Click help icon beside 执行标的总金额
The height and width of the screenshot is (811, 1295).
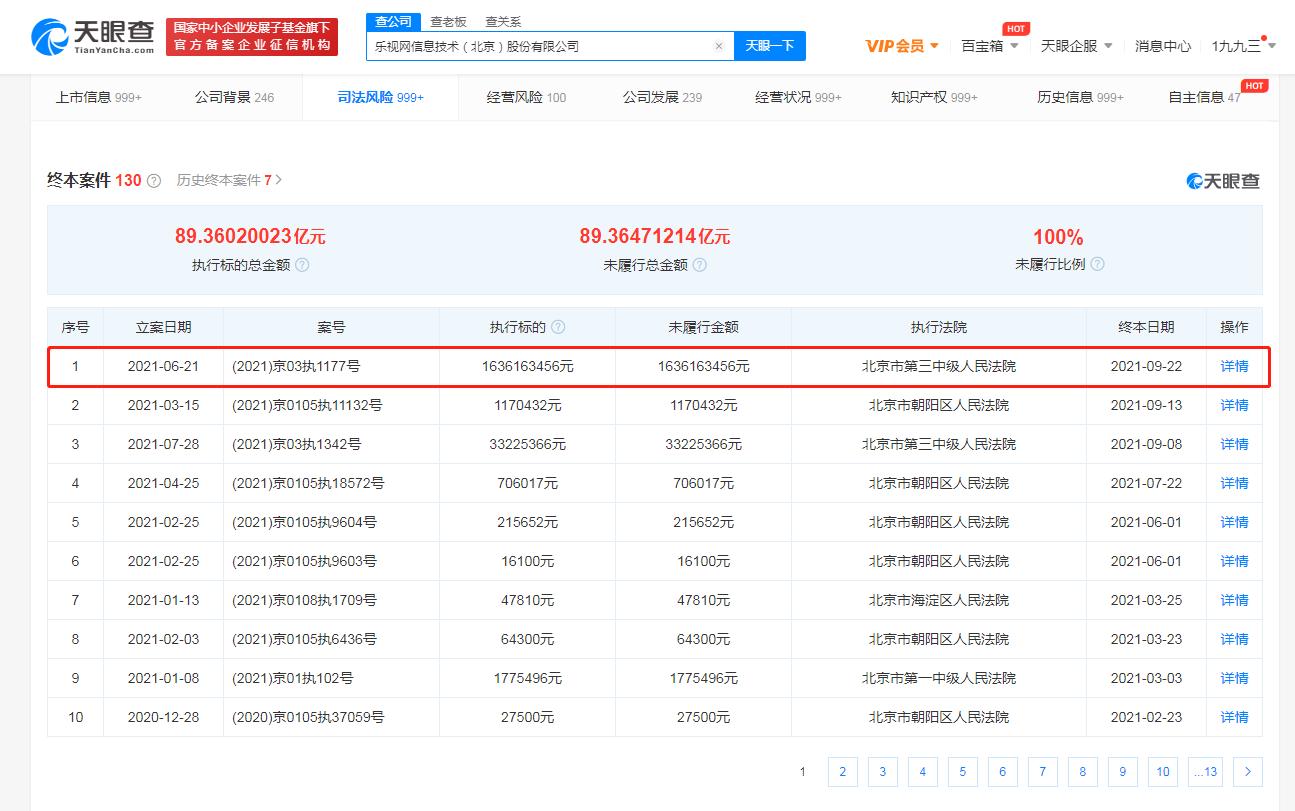[x=302, y=265]
